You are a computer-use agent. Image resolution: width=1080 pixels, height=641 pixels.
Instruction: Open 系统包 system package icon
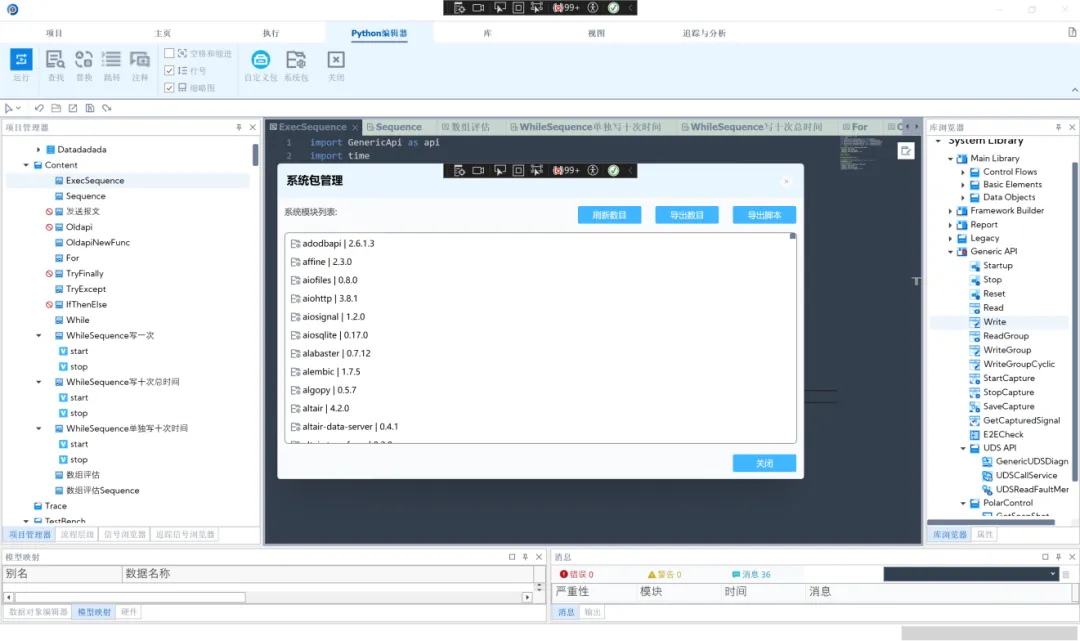(x=296, y=60)
